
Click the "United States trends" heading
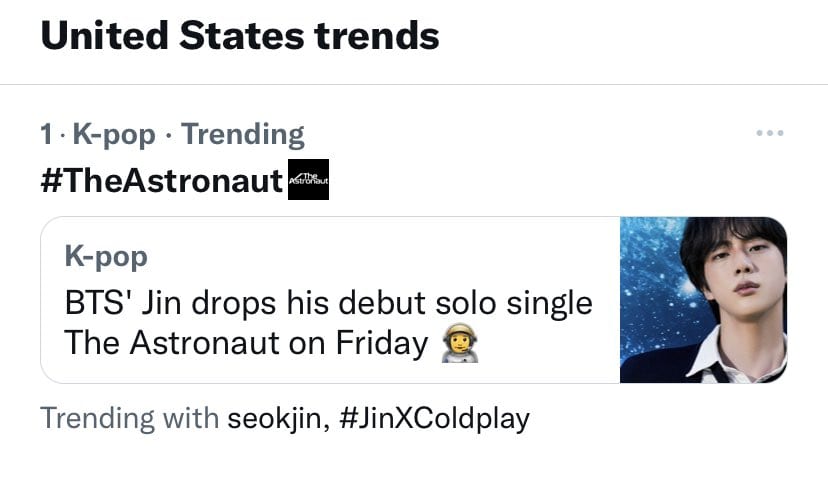point(240,37)
